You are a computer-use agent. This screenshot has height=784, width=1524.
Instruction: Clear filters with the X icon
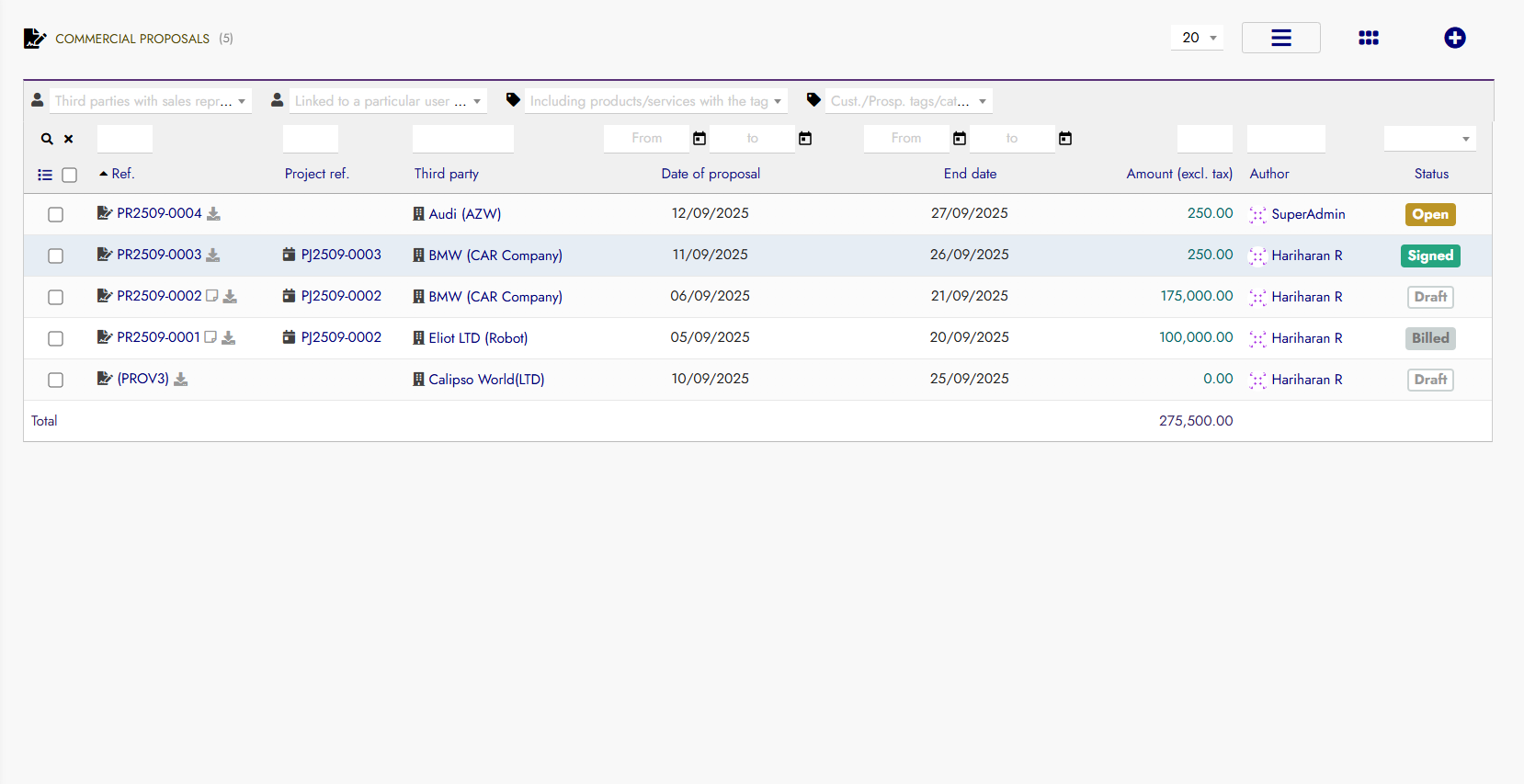[x=69, y=139]
